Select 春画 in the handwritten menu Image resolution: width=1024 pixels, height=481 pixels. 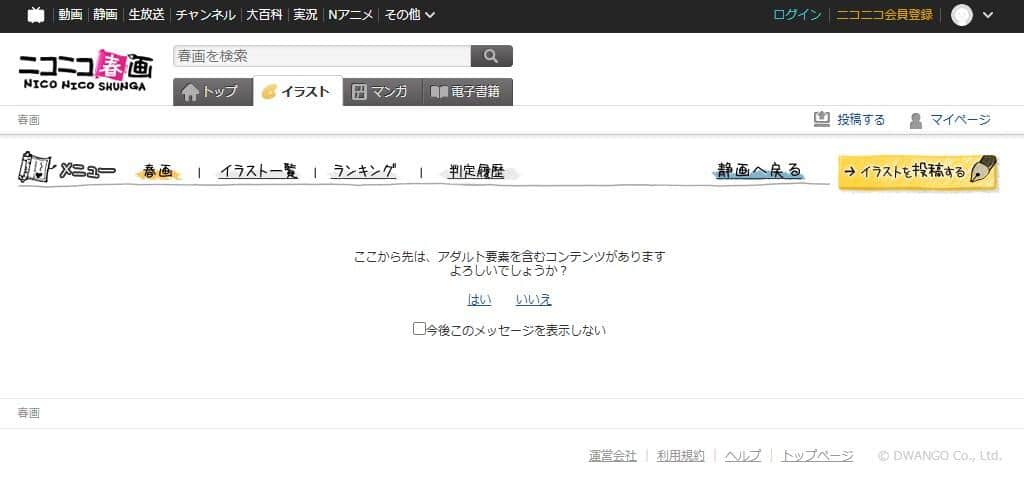point(159,172)
